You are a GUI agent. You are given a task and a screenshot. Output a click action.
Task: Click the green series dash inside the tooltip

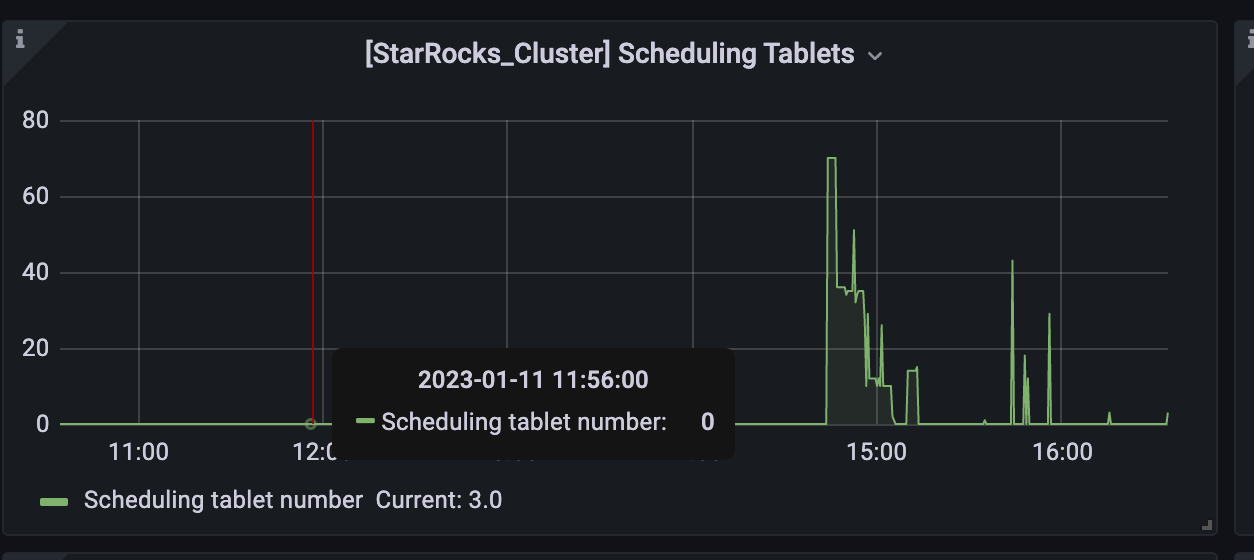[365, 422]
